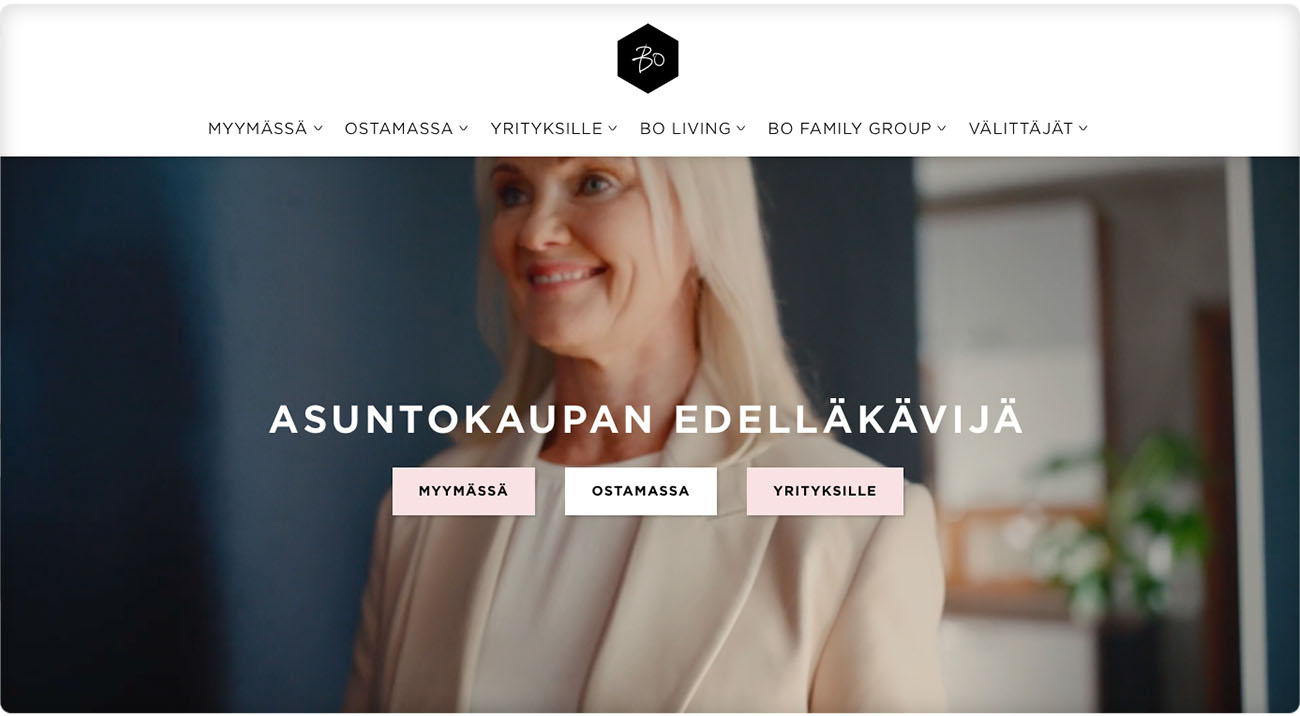The image size is (1300, 716).
Task: Click the ASUNTOKAUPAN EDELLÄKÄVIJÄ headline
Action: [x=646, y=419]
